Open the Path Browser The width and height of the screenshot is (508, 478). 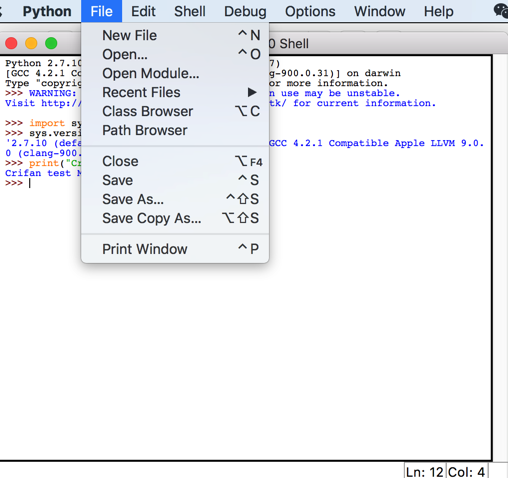coord(175,130)
